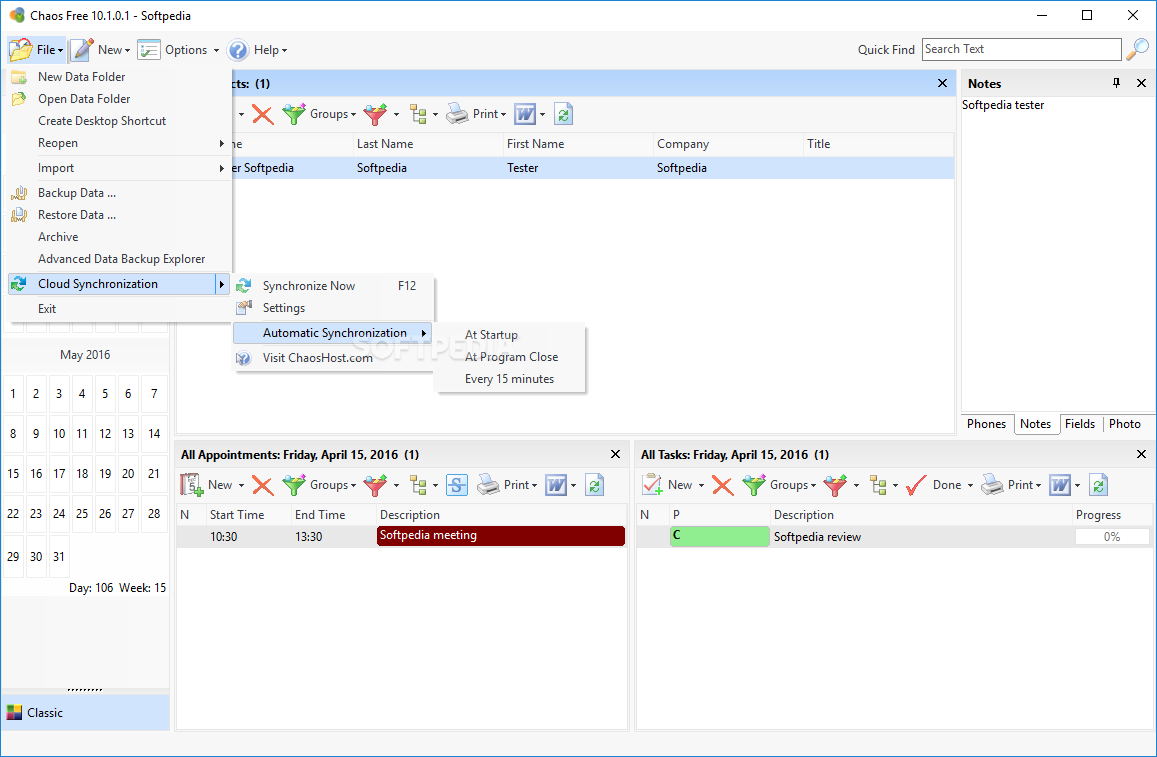Screen dimensions: 1157x757
Task: Pin the Notes panel with pushpin icon
Action: point(1116,83)
